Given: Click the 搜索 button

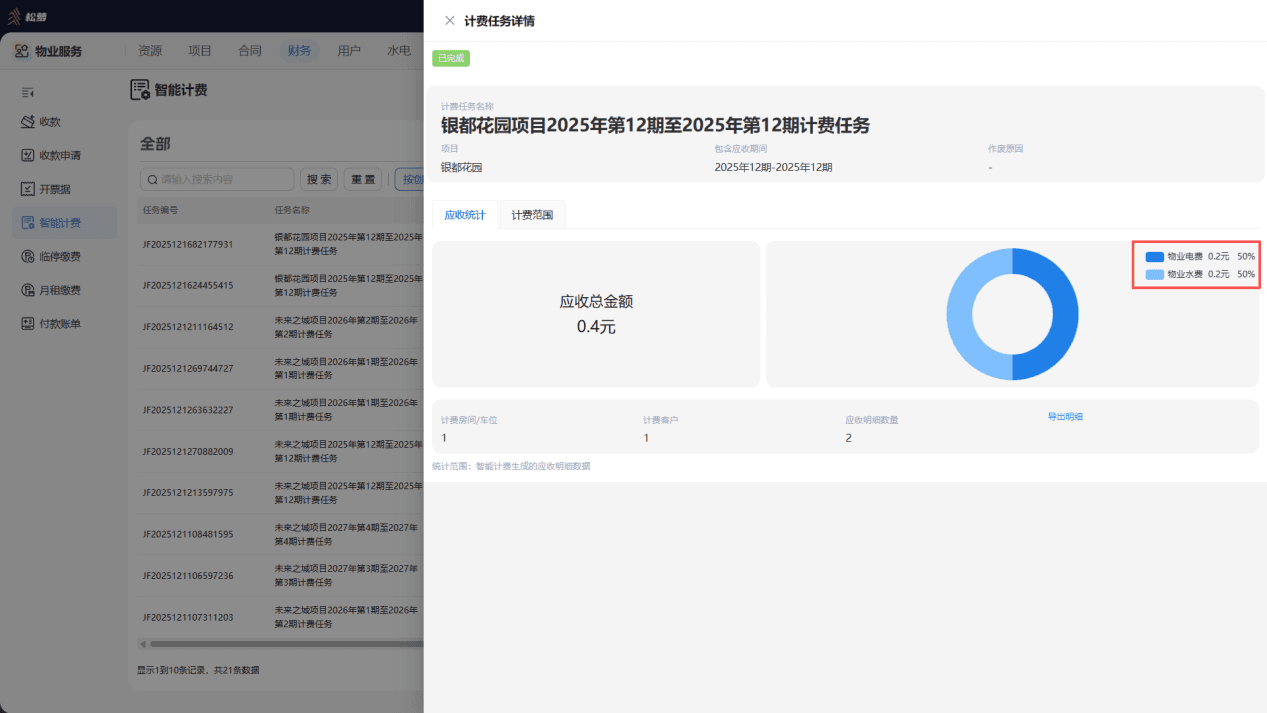Looking at the screenshot, I should pyautogui.click(x=319, y=179).
